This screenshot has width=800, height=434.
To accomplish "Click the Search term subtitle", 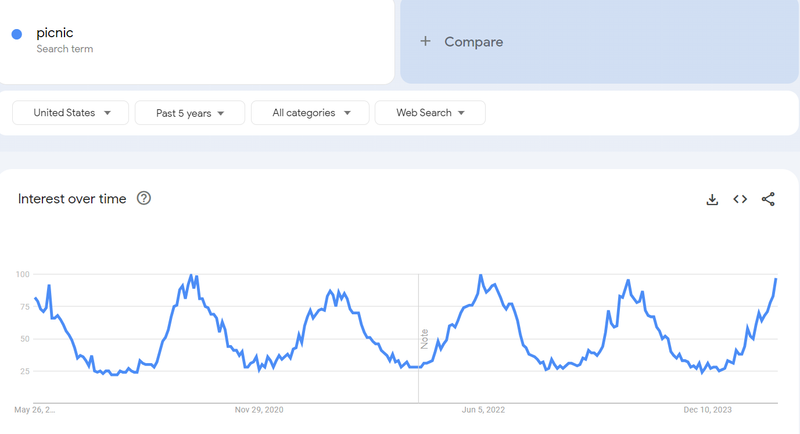I will click(x=65, y=49).
